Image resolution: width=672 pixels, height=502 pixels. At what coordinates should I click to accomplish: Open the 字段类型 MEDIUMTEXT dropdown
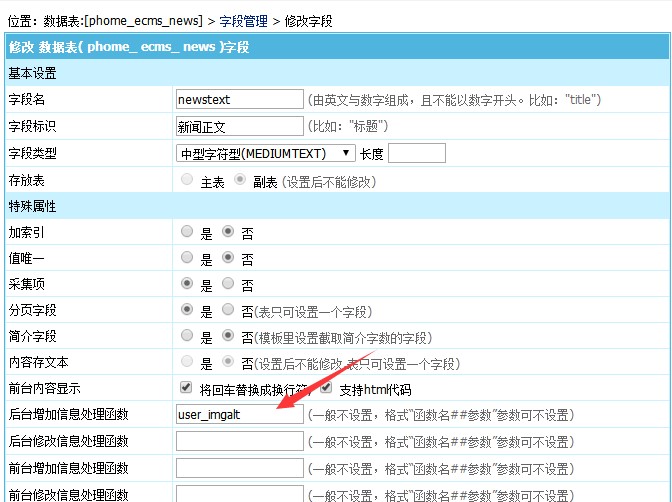click(x=266, y=153)
